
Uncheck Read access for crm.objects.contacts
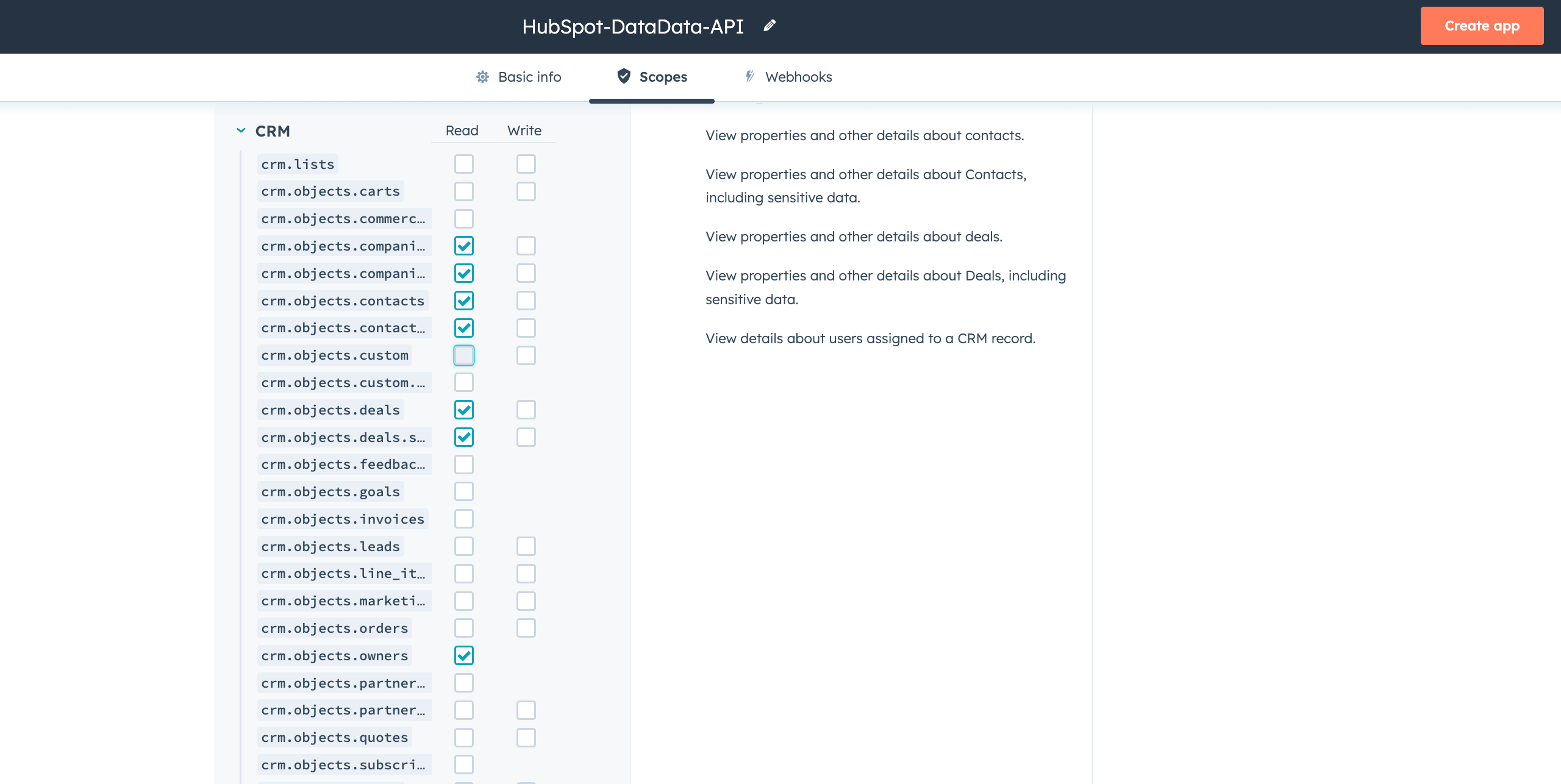pyautogui.click(x=464, y=300)
